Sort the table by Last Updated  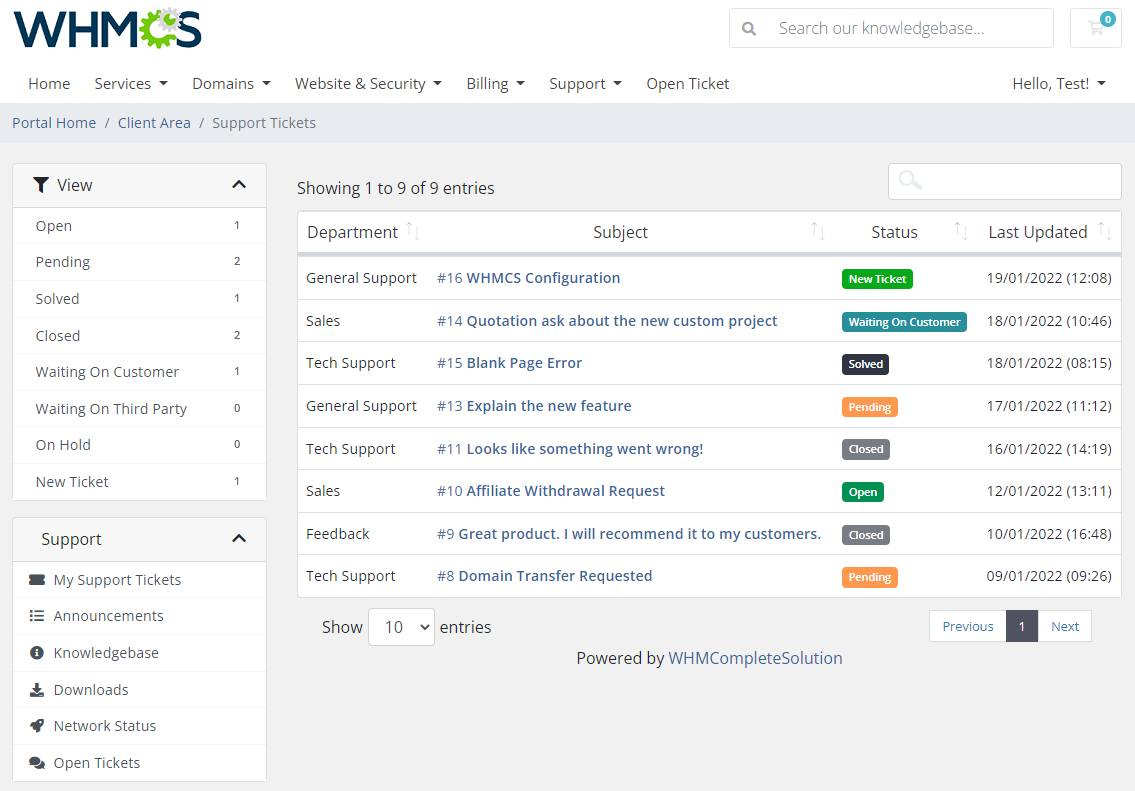(x=1037, y=231)
